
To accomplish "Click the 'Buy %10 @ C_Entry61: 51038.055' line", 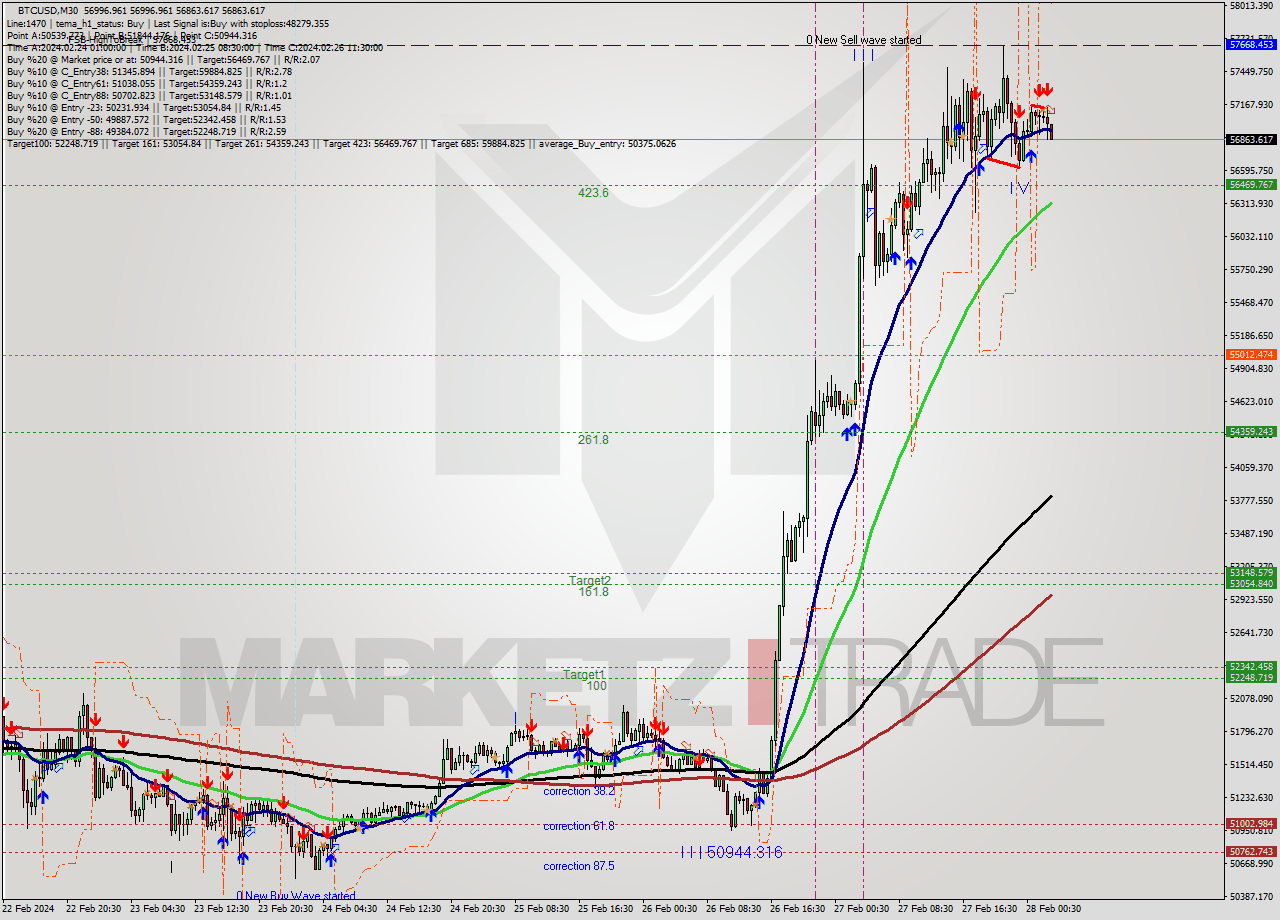I will pyautogui.click(x=146, y=83).
